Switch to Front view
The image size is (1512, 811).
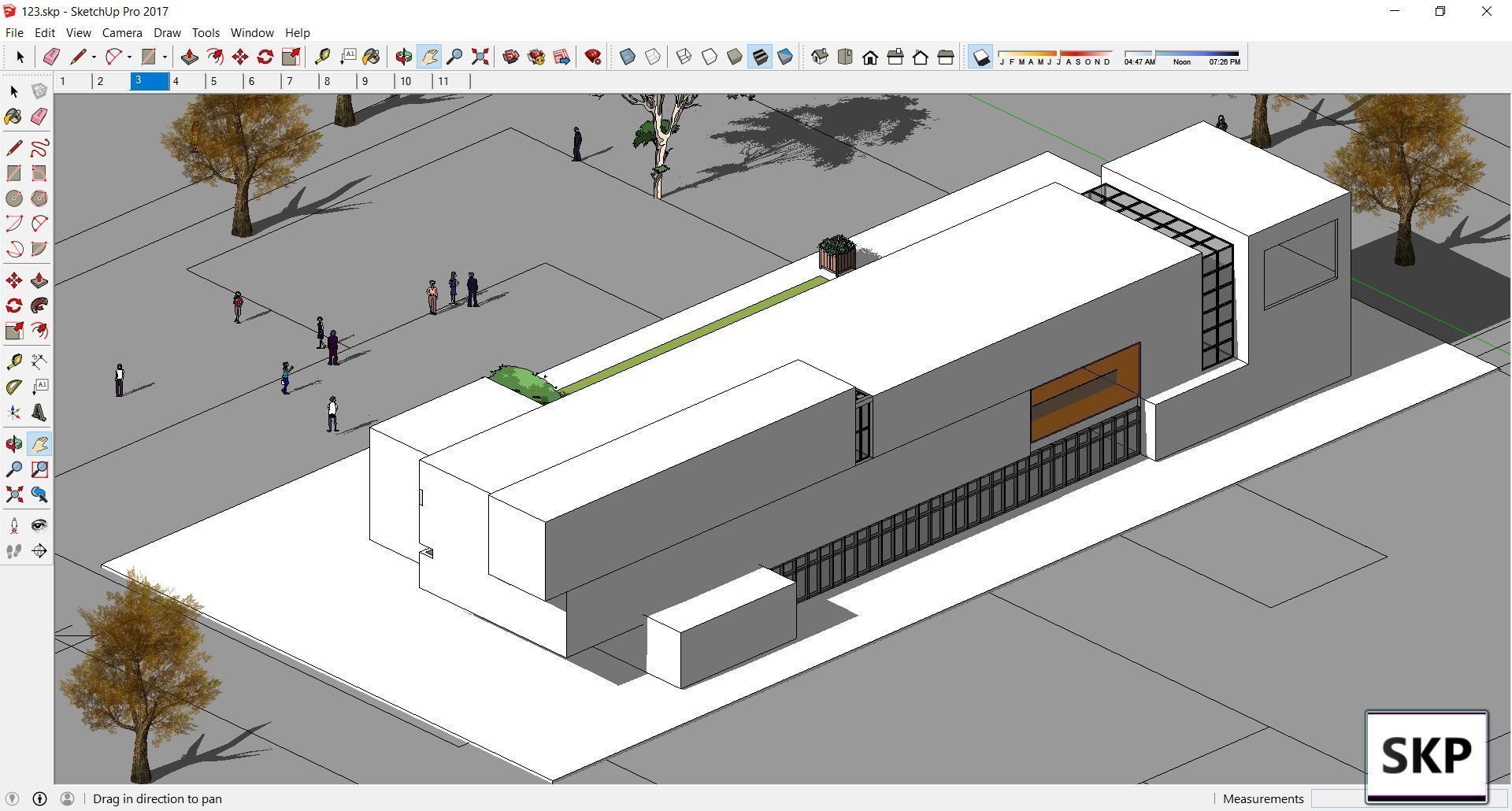tap(870, 57)
